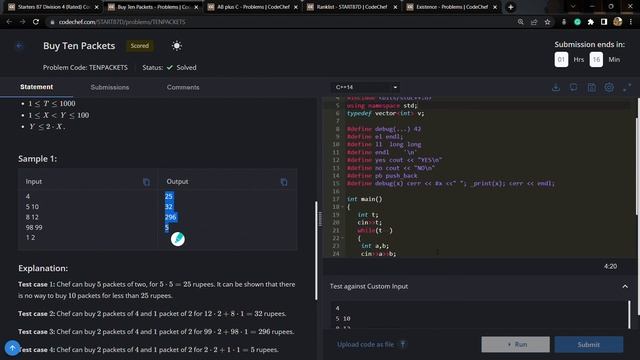Screen dimensions: 640x360
Task: Open a new browser tab
Action: [x=510, y=7]
